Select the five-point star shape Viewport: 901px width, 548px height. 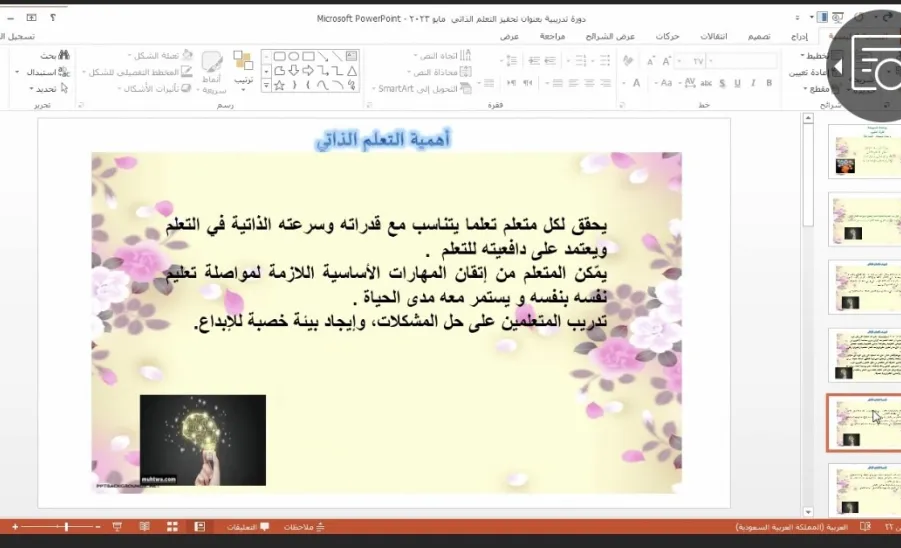coord(279,86)
